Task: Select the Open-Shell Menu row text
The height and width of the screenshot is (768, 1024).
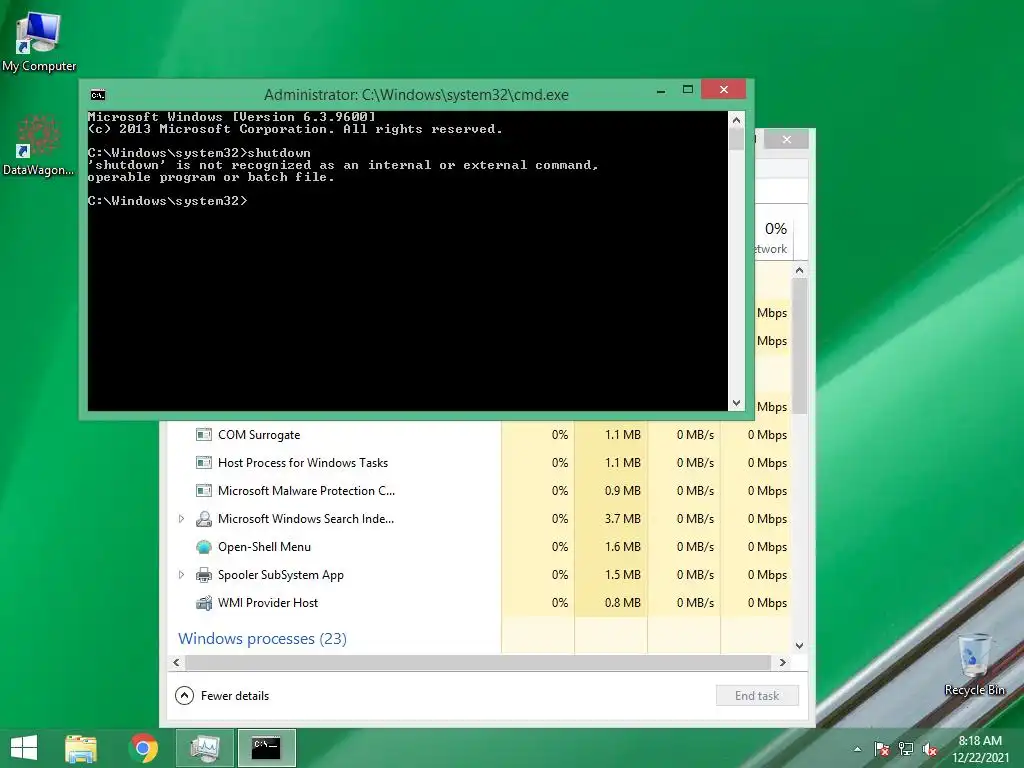Action: 264,547
